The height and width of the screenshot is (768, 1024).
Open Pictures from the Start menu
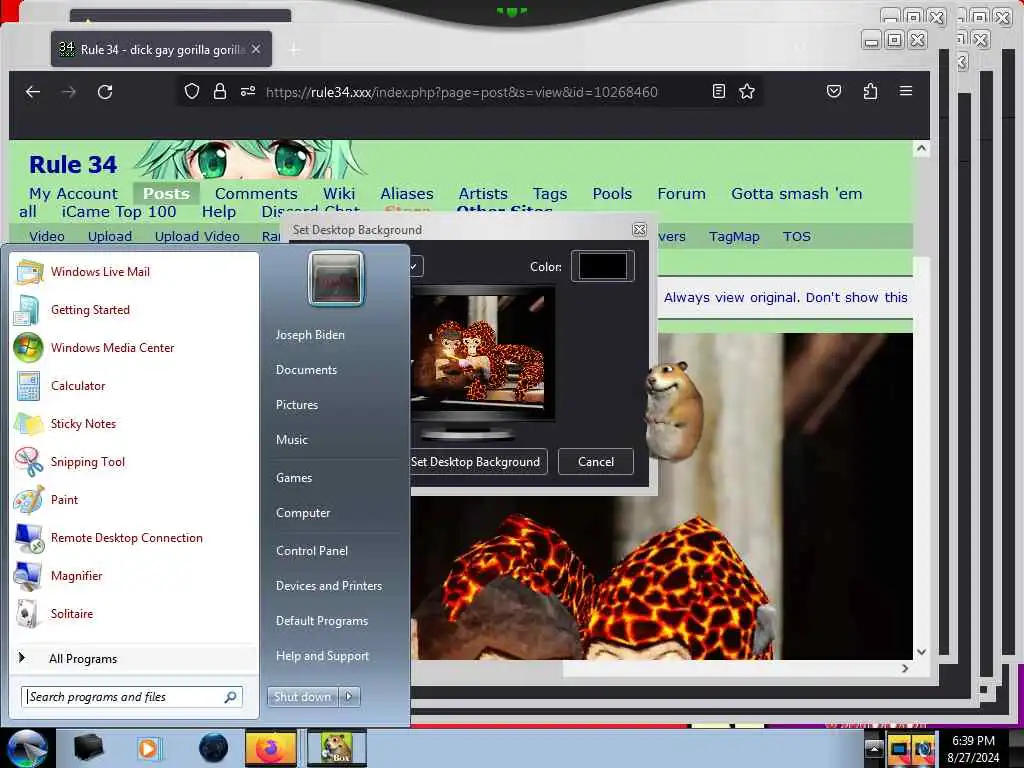(296, 405)
